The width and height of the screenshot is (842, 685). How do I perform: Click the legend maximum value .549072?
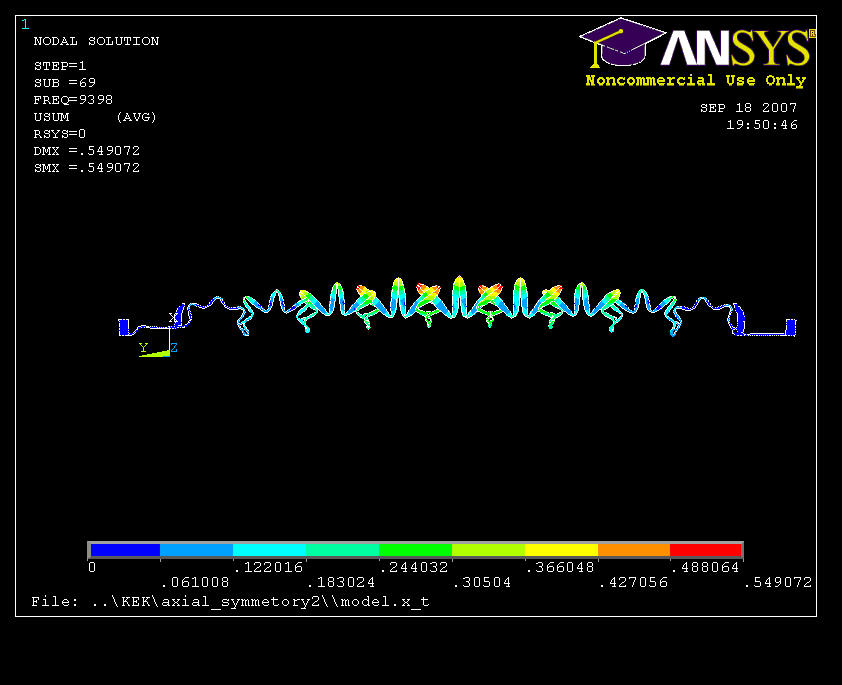778,582
